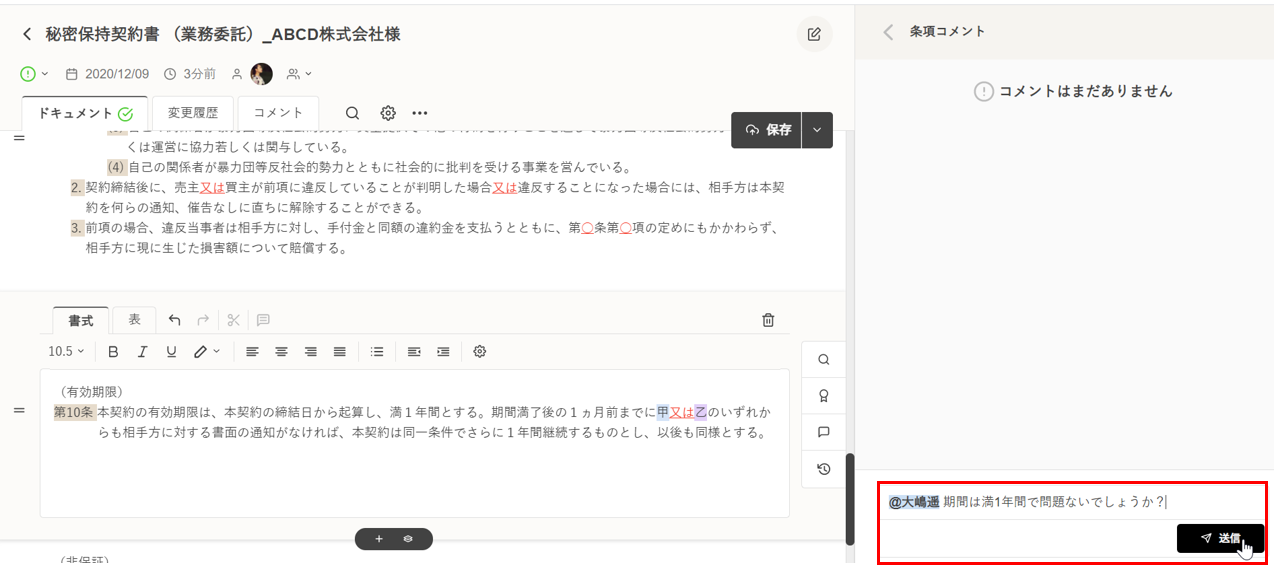Open clause history icon in side strip
1274x578 pixels.
click(x=824, y=468)
